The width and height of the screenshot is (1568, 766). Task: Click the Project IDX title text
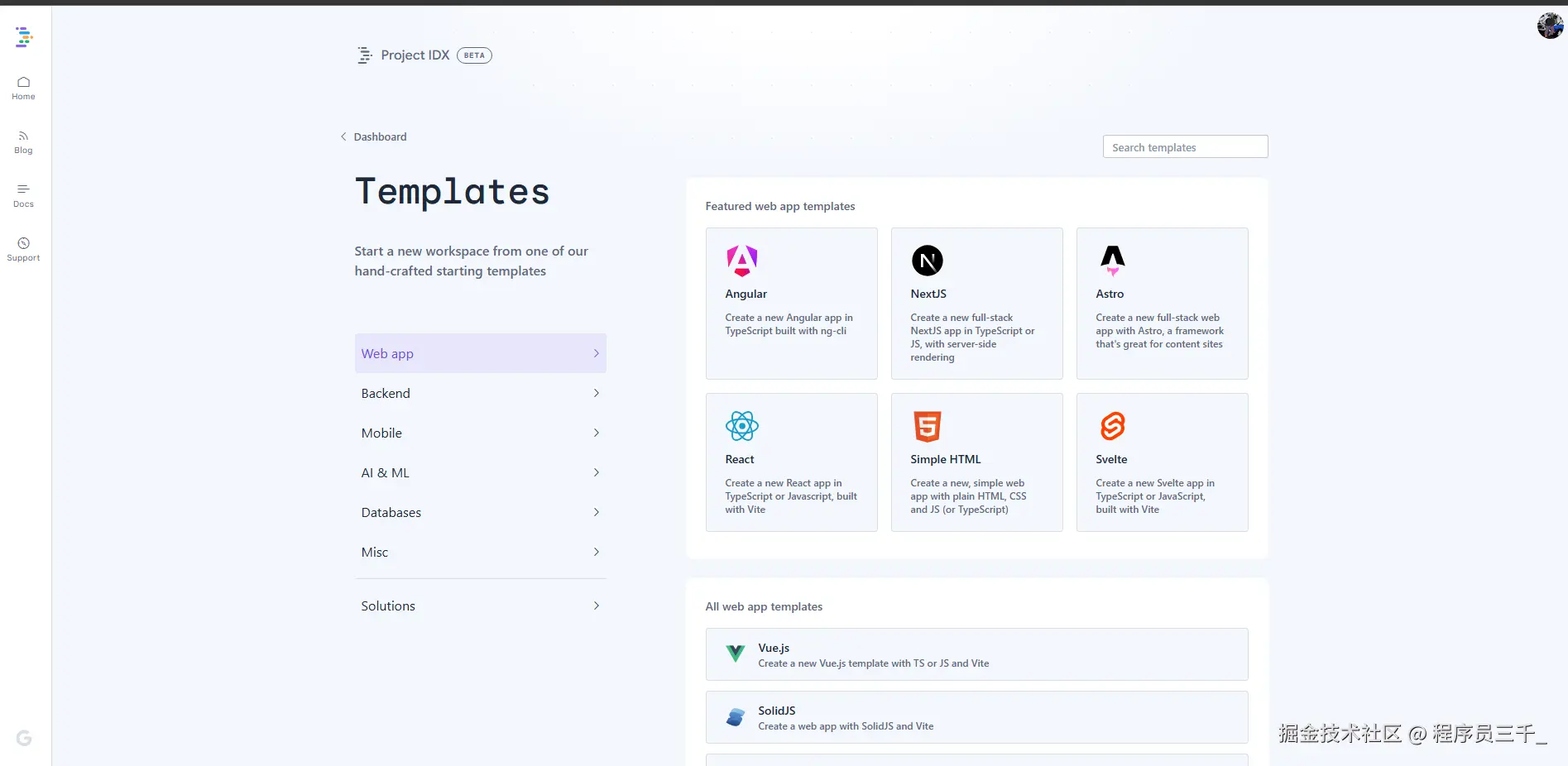tap(415, 55)
